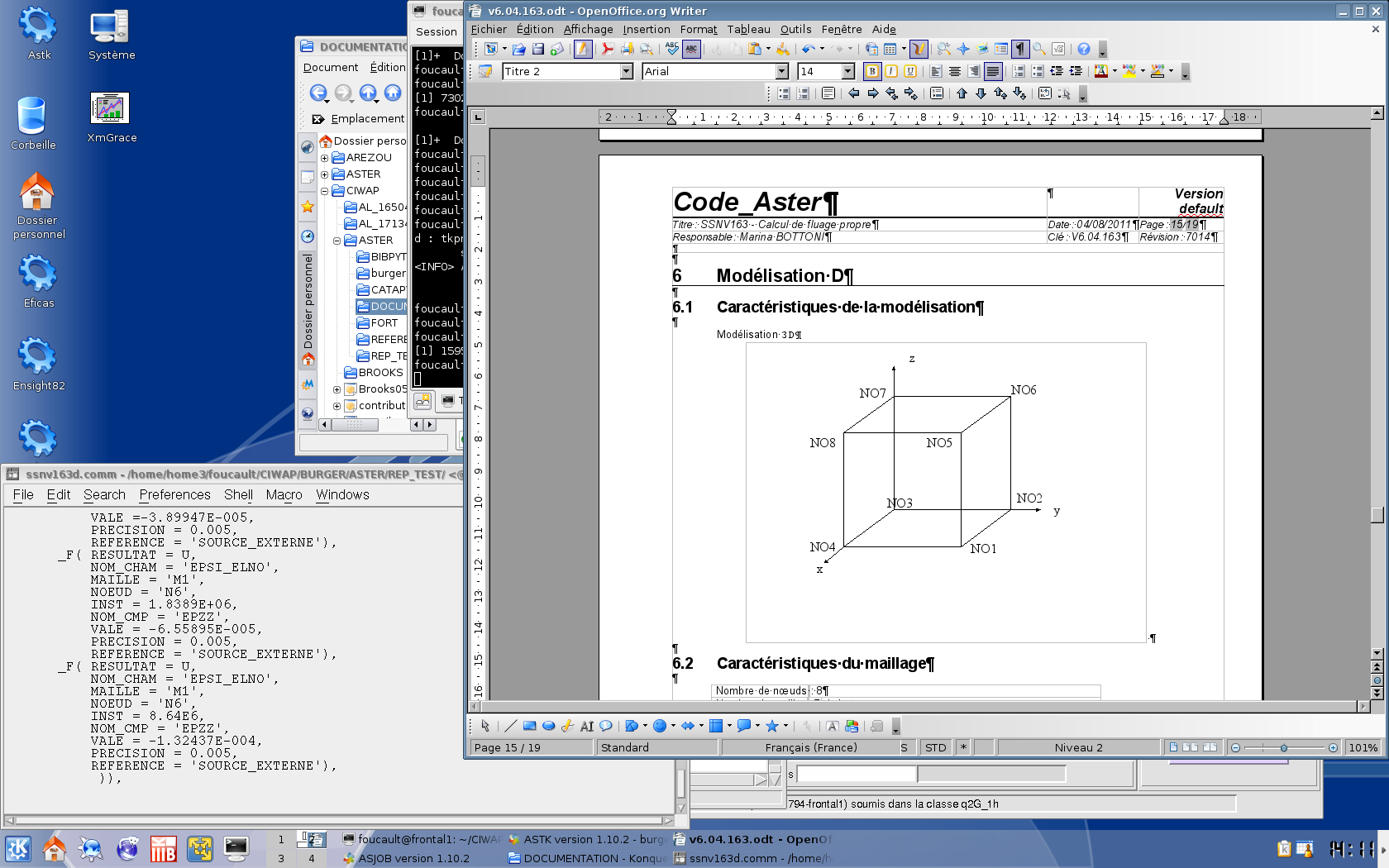Open the font size dropdown

tap(847, 72)
